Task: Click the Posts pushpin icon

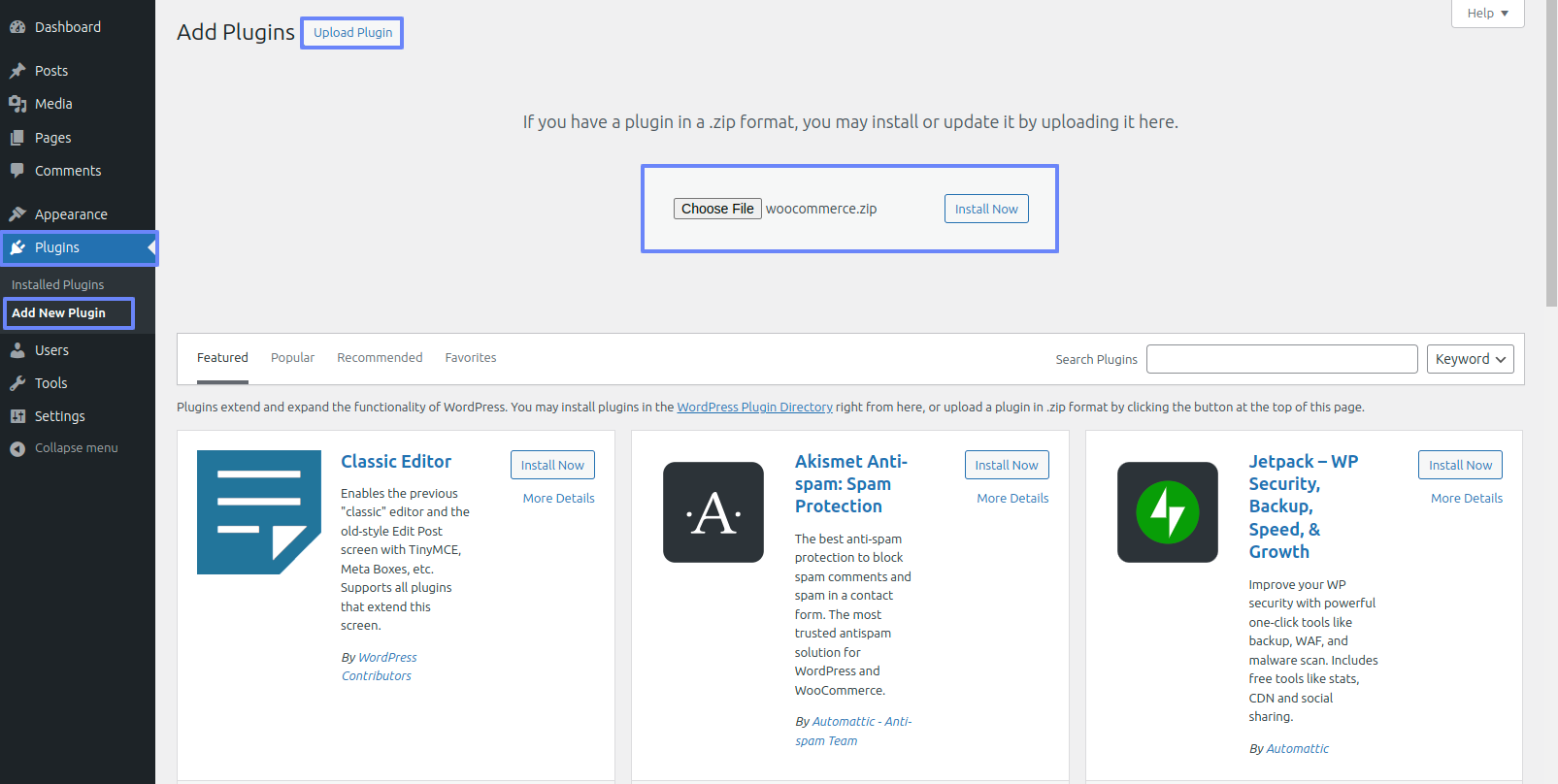Action: pyautogui.click(x=17, y=71)
